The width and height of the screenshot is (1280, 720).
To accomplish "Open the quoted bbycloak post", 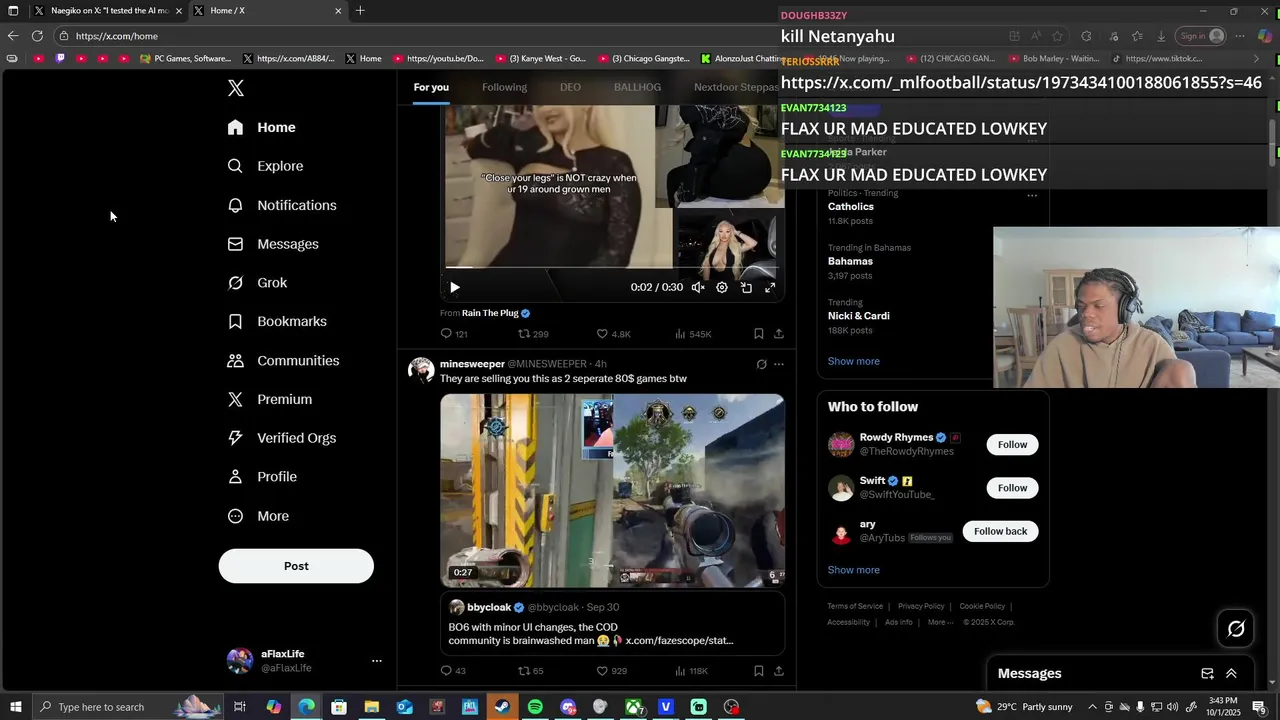I will [x=612, y=624].
